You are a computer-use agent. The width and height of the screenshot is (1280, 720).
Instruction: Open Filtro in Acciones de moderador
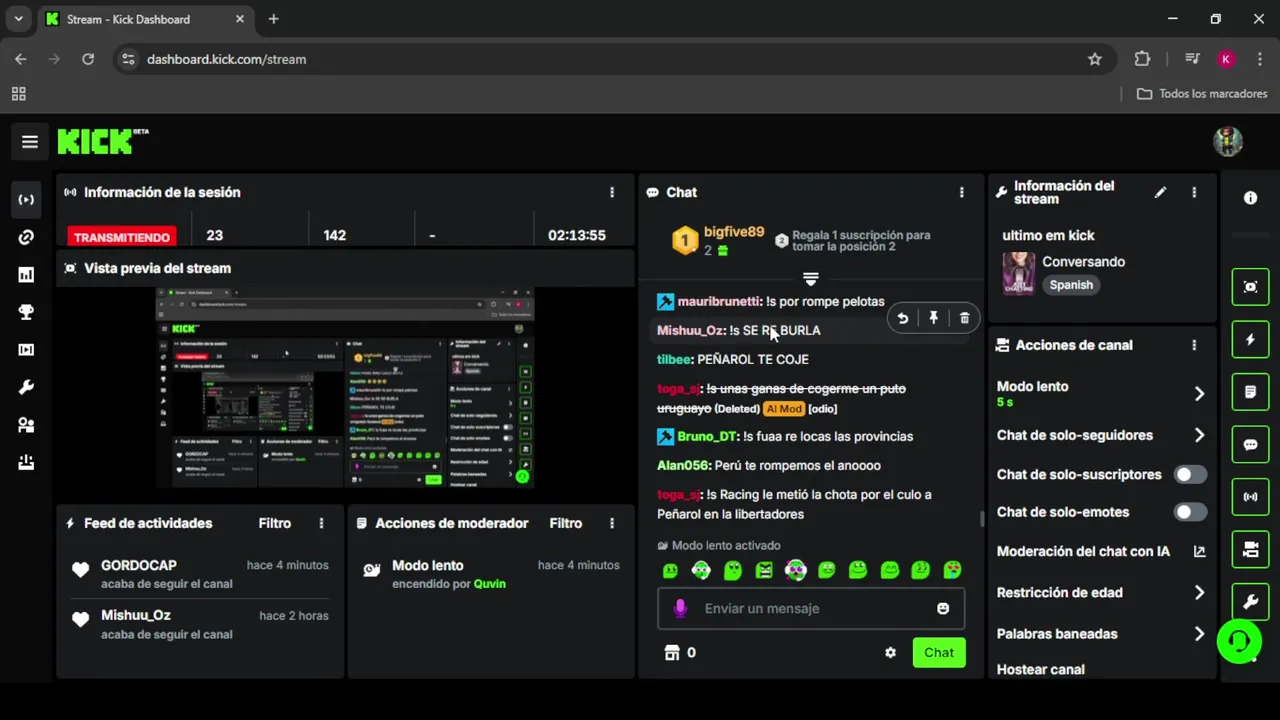click(x=566, y=523)
